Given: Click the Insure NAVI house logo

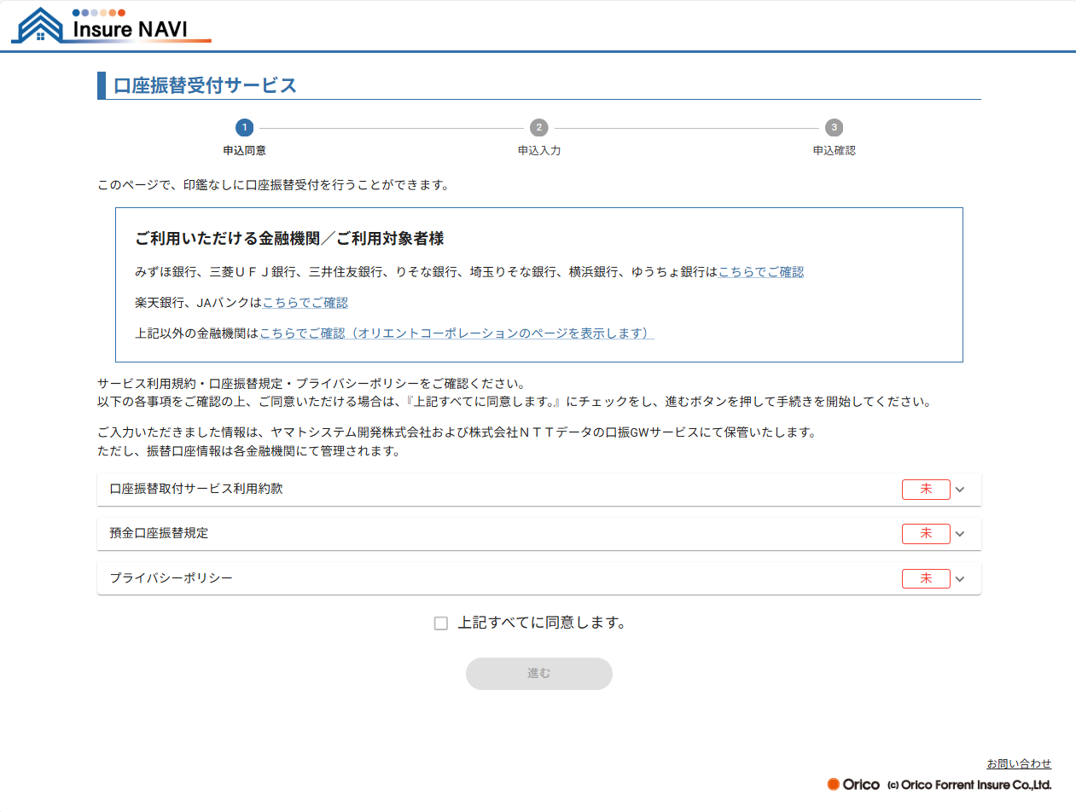Looking at the screenshot, I should [38, 26].
